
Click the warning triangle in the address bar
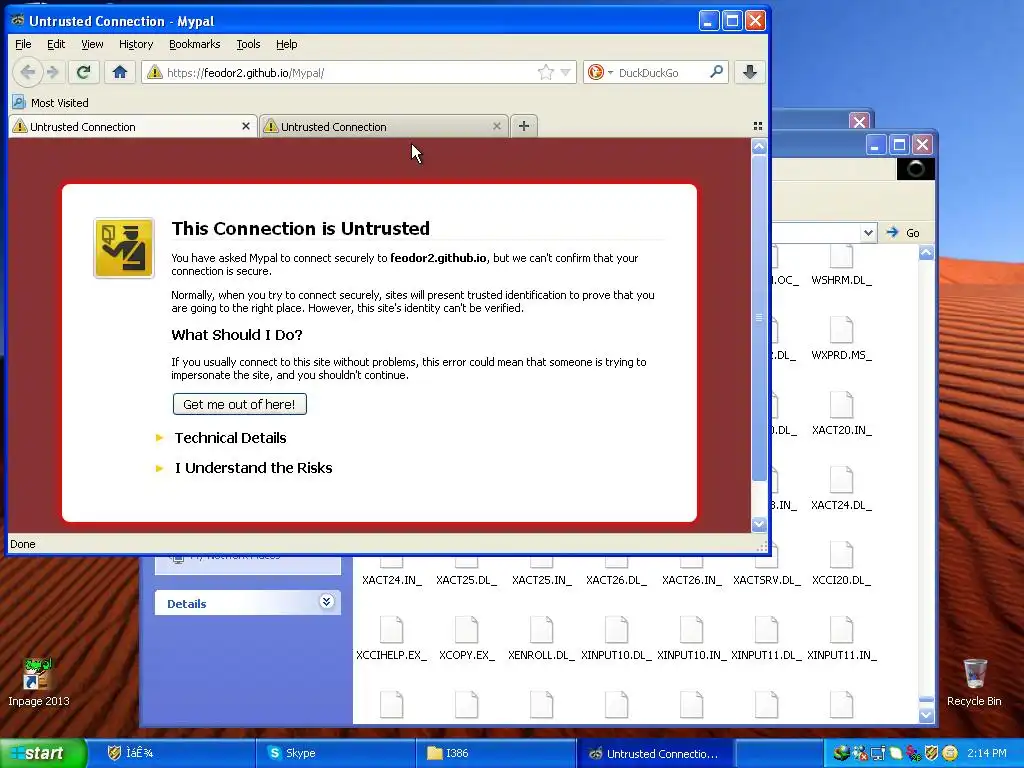[155, 72]
